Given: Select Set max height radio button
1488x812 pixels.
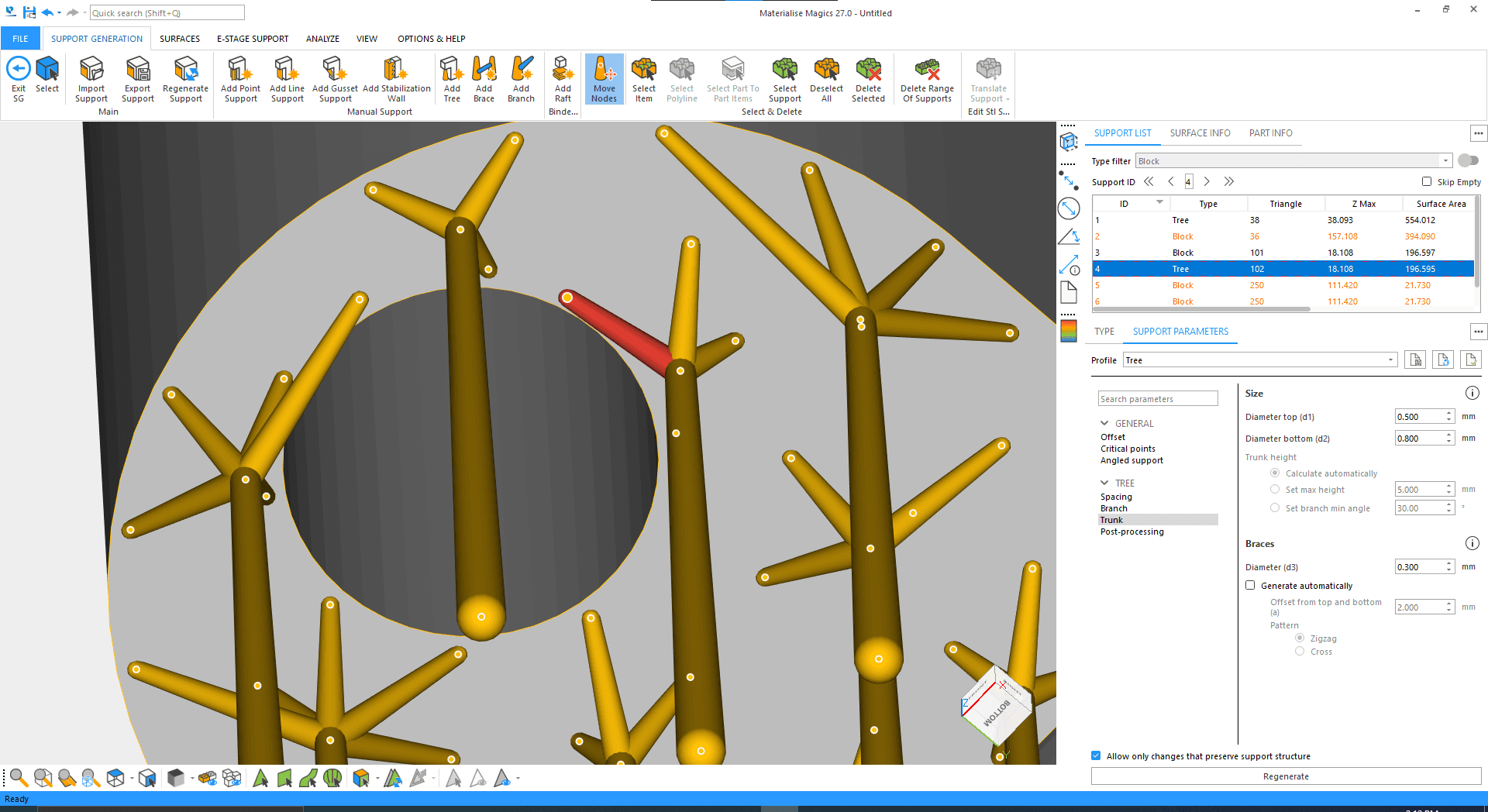Looking at the screenshot, I should point(1275,489).
